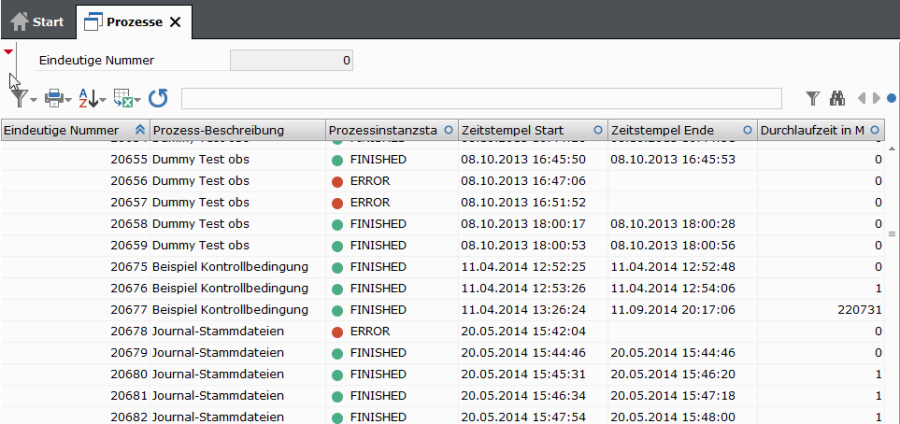Close the Prozesse tab
This screenshot has width=900, height=424.
coord(175,22)
